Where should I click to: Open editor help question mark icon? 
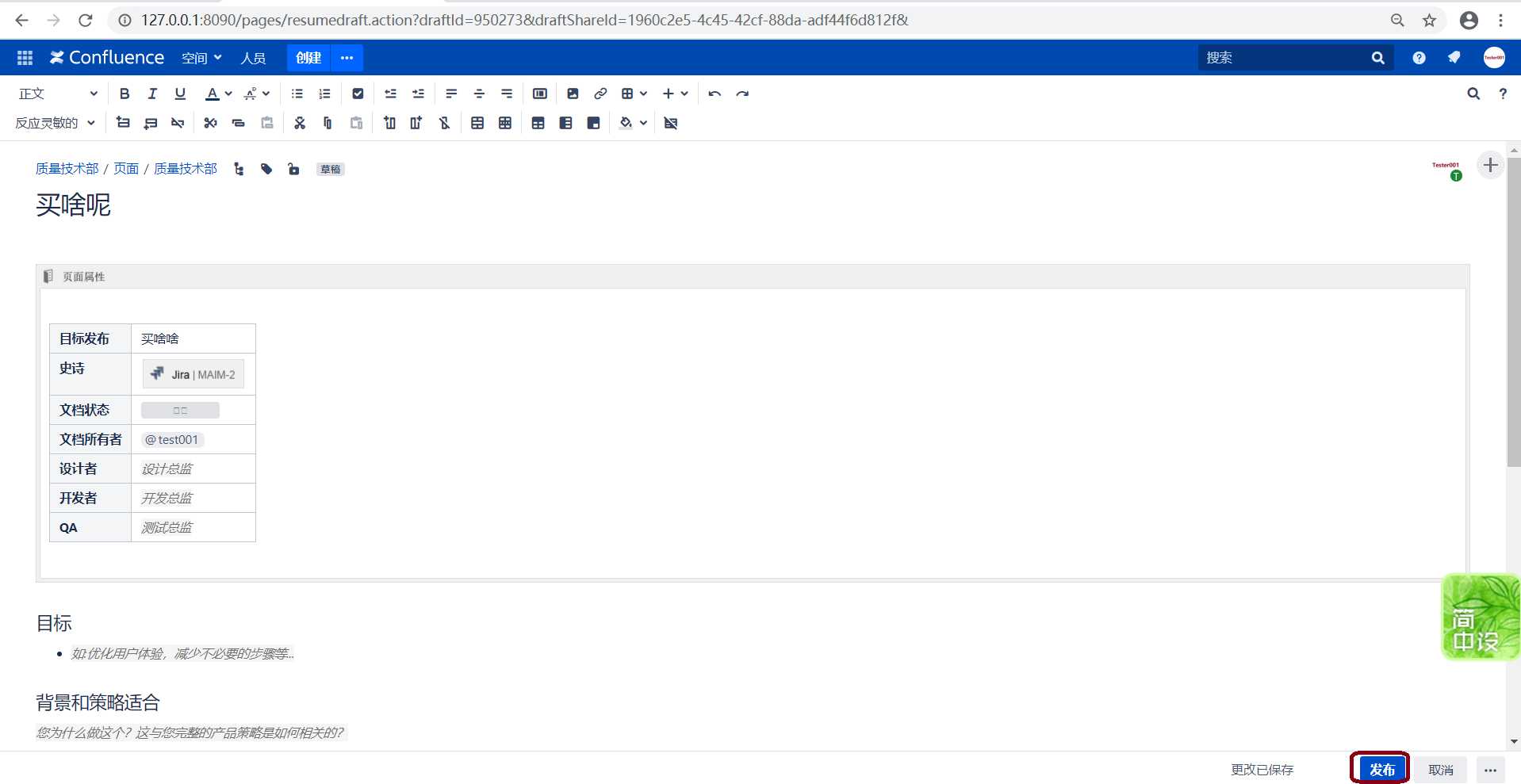[1503, 94]
